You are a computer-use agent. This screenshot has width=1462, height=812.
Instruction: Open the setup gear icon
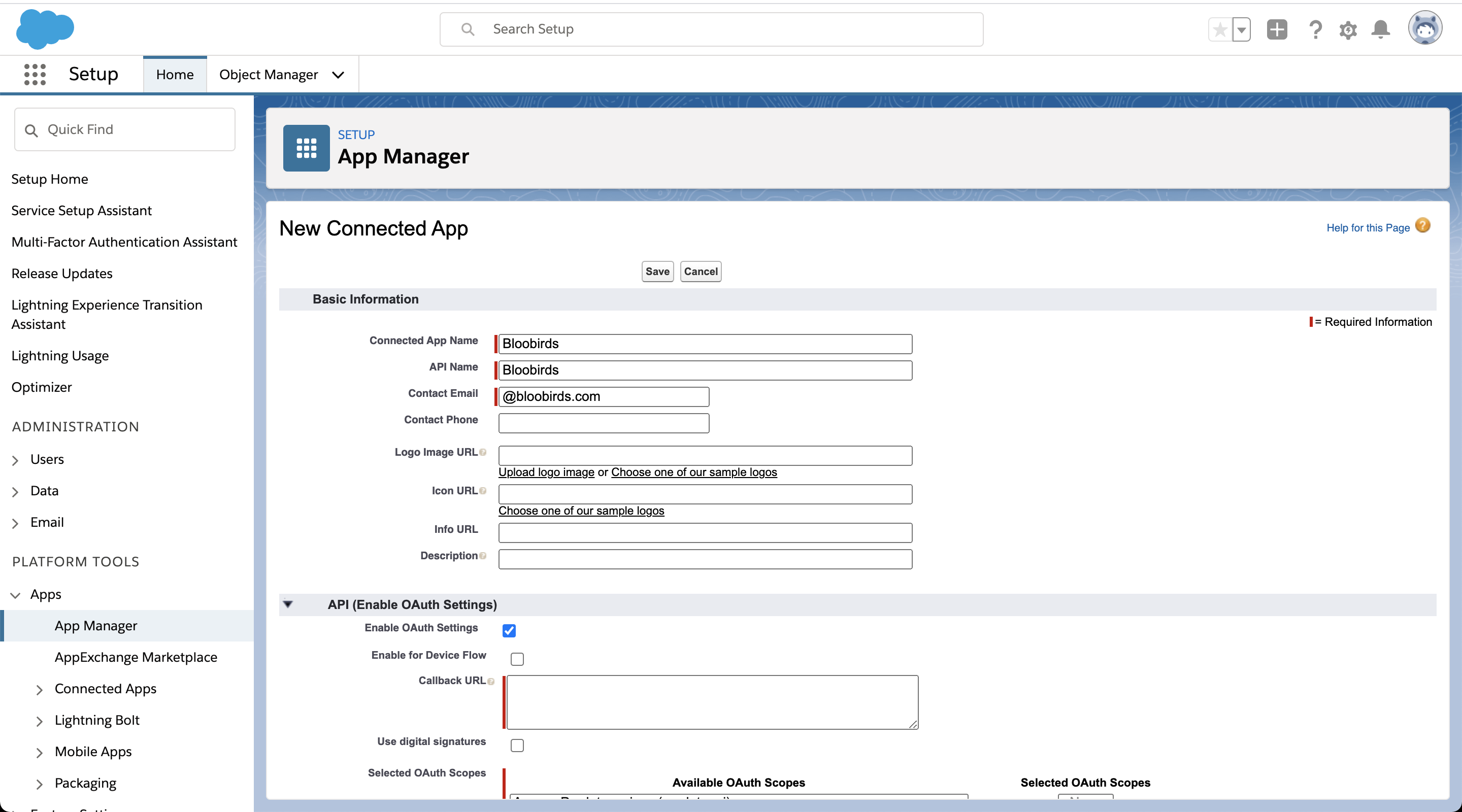tap(1348, 29)
